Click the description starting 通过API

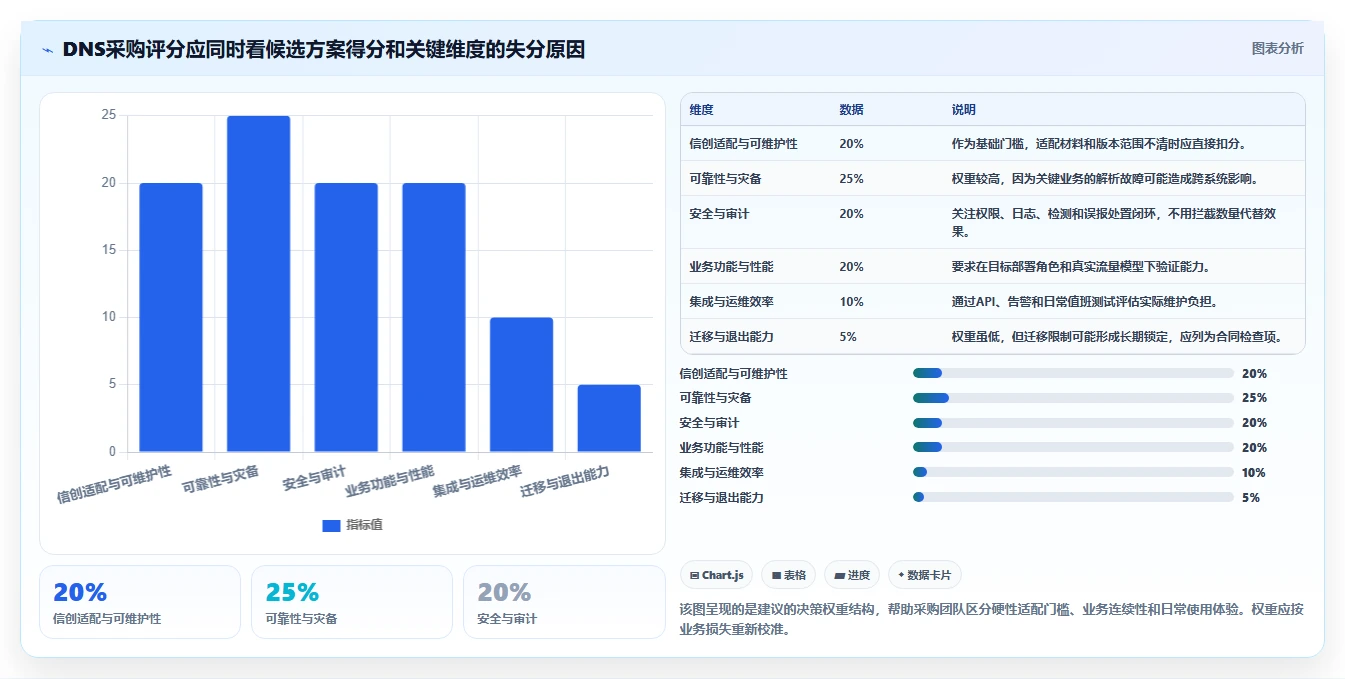(1084, 302)
